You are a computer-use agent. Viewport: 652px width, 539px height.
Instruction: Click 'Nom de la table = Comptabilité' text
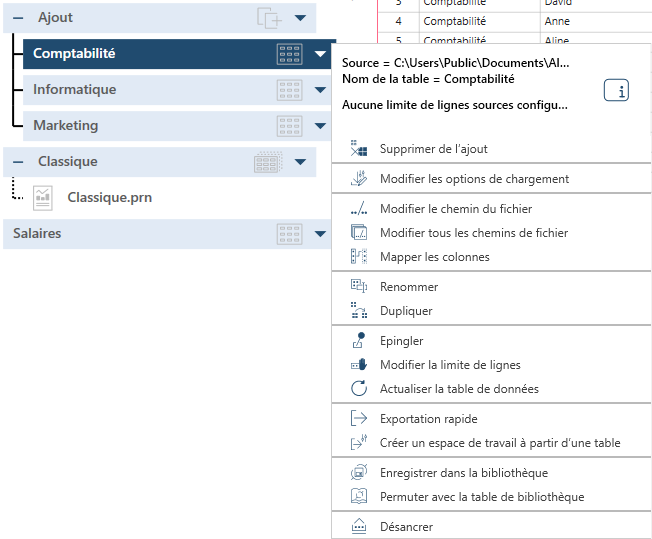(x=428, y=79)
